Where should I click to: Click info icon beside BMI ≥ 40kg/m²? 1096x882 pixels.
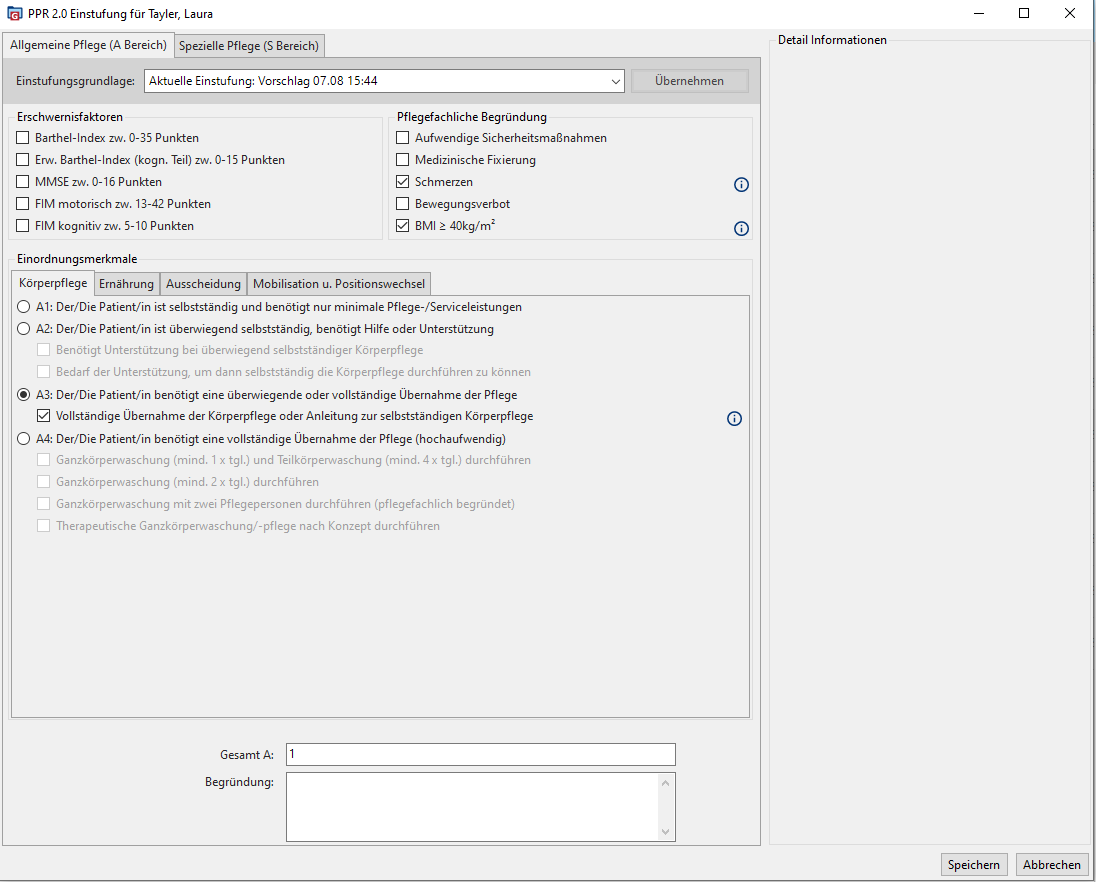tap(741, 228)
